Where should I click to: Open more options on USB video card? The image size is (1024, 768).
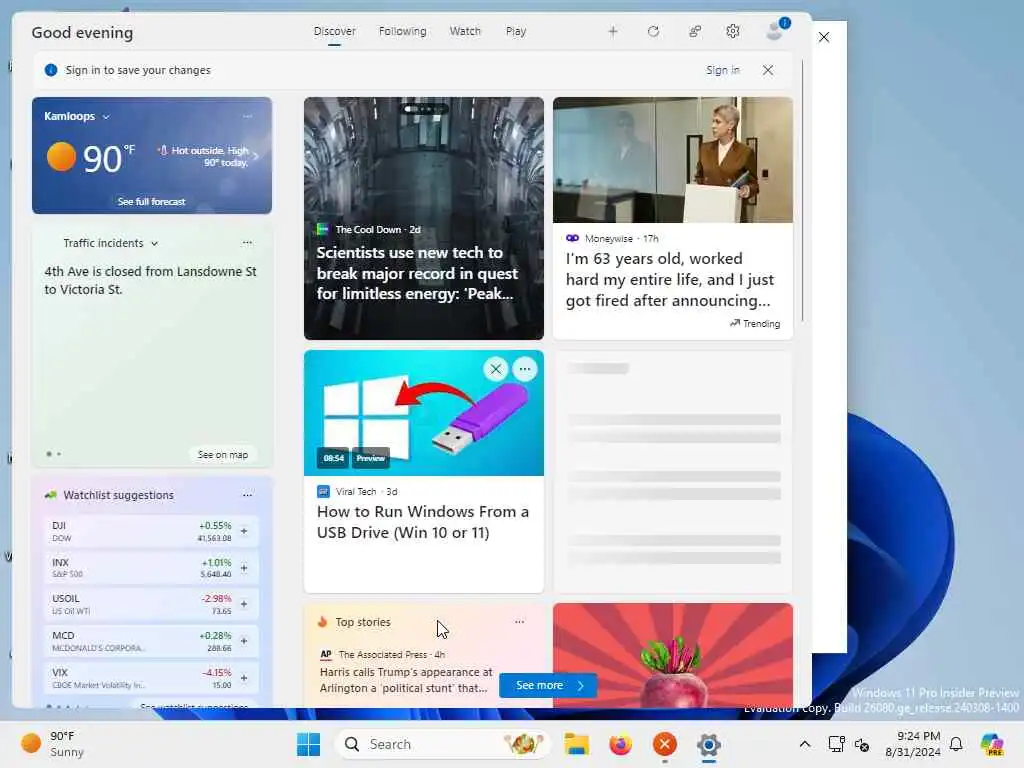[524, 369]
